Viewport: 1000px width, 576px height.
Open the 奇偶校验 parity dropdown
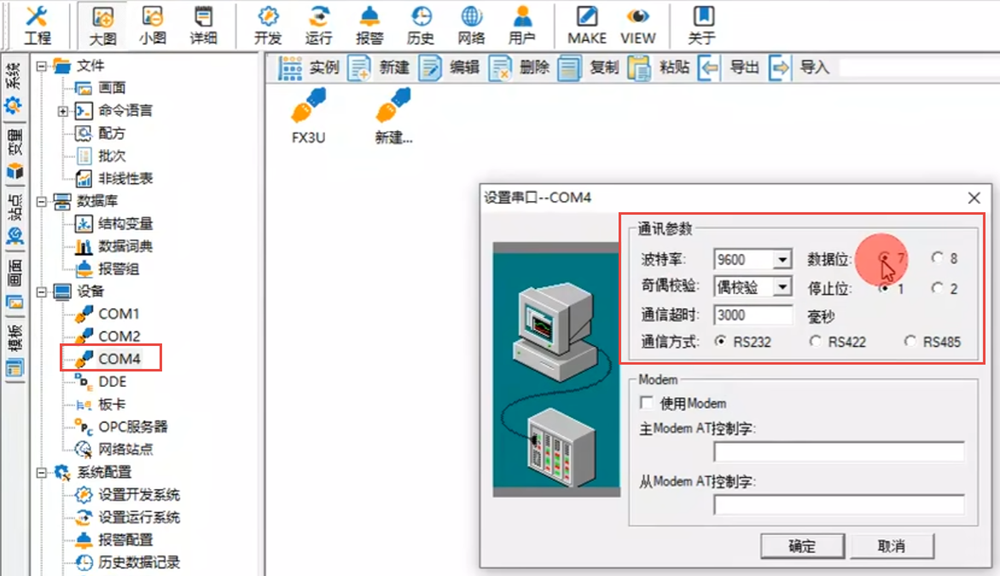[x=782, y=287]
